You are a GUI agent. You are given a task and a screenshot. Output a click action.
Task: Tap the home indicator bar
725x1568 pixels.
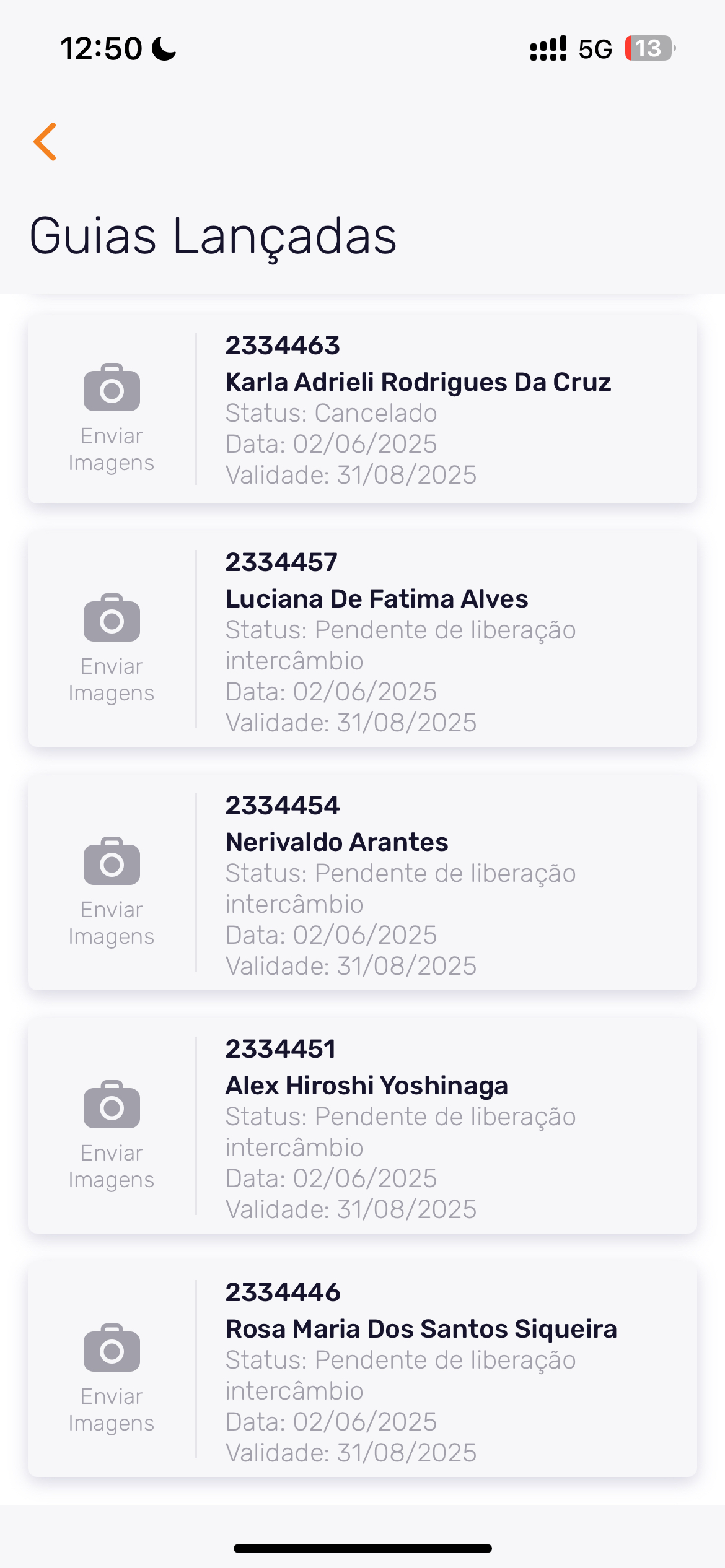click(362, 1548)
